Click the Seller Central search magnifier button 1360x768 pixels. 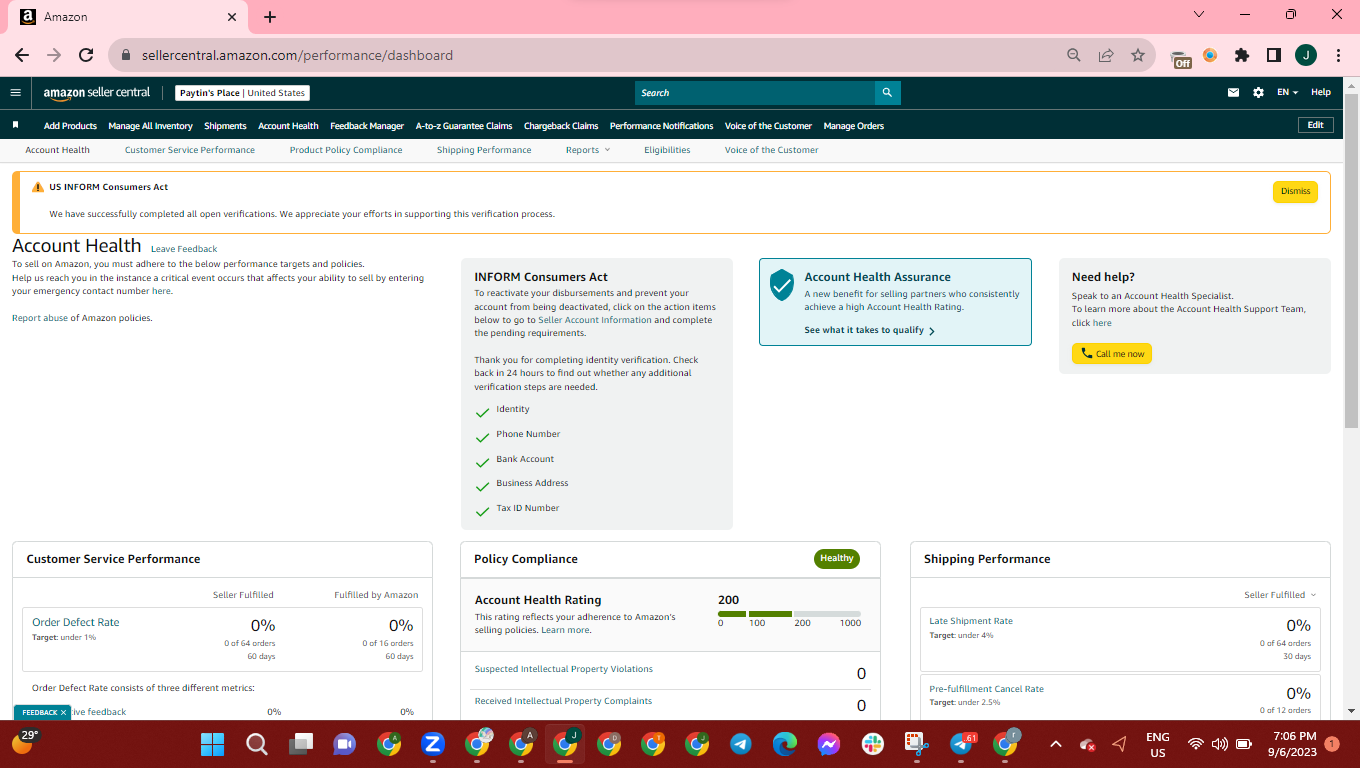click(887, 93)
